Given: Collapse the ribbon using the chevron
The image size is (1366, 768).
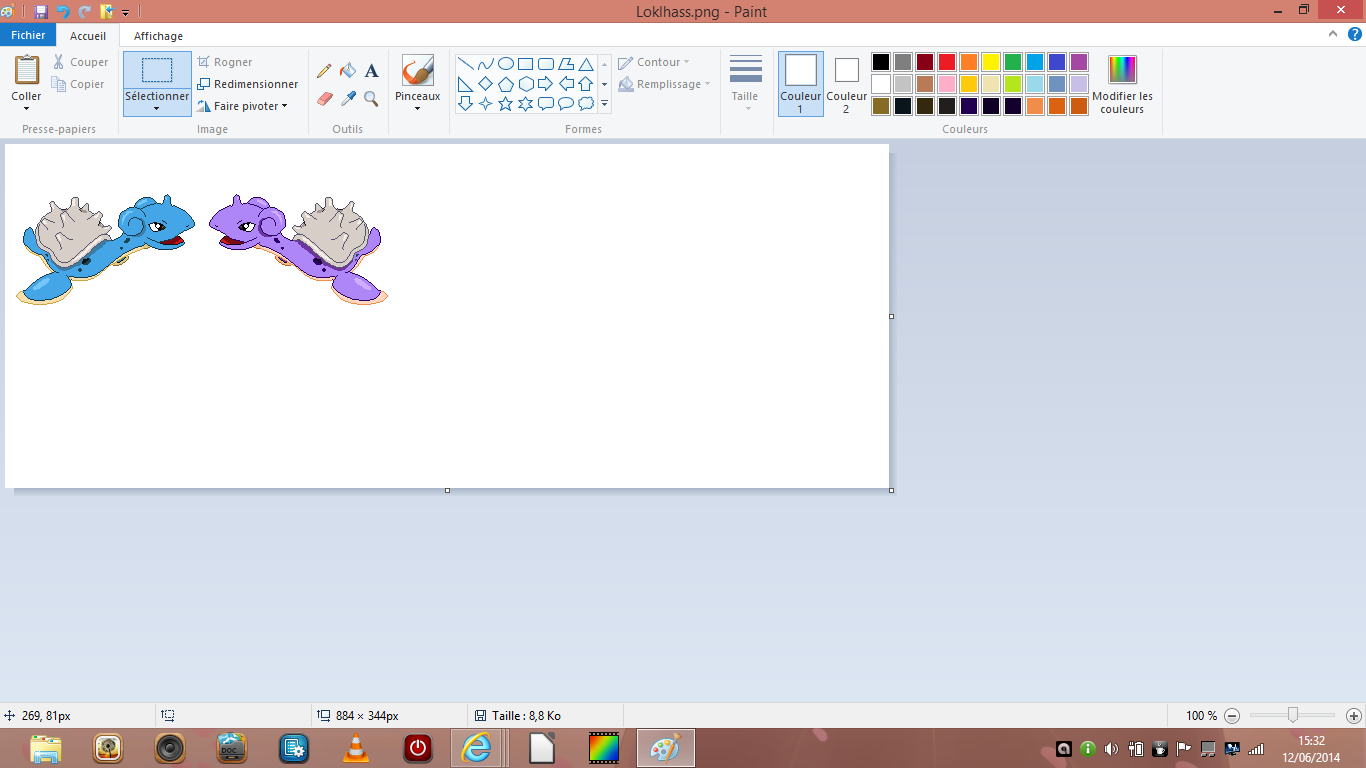Looking at the screenshot, I should (1333, 35).
